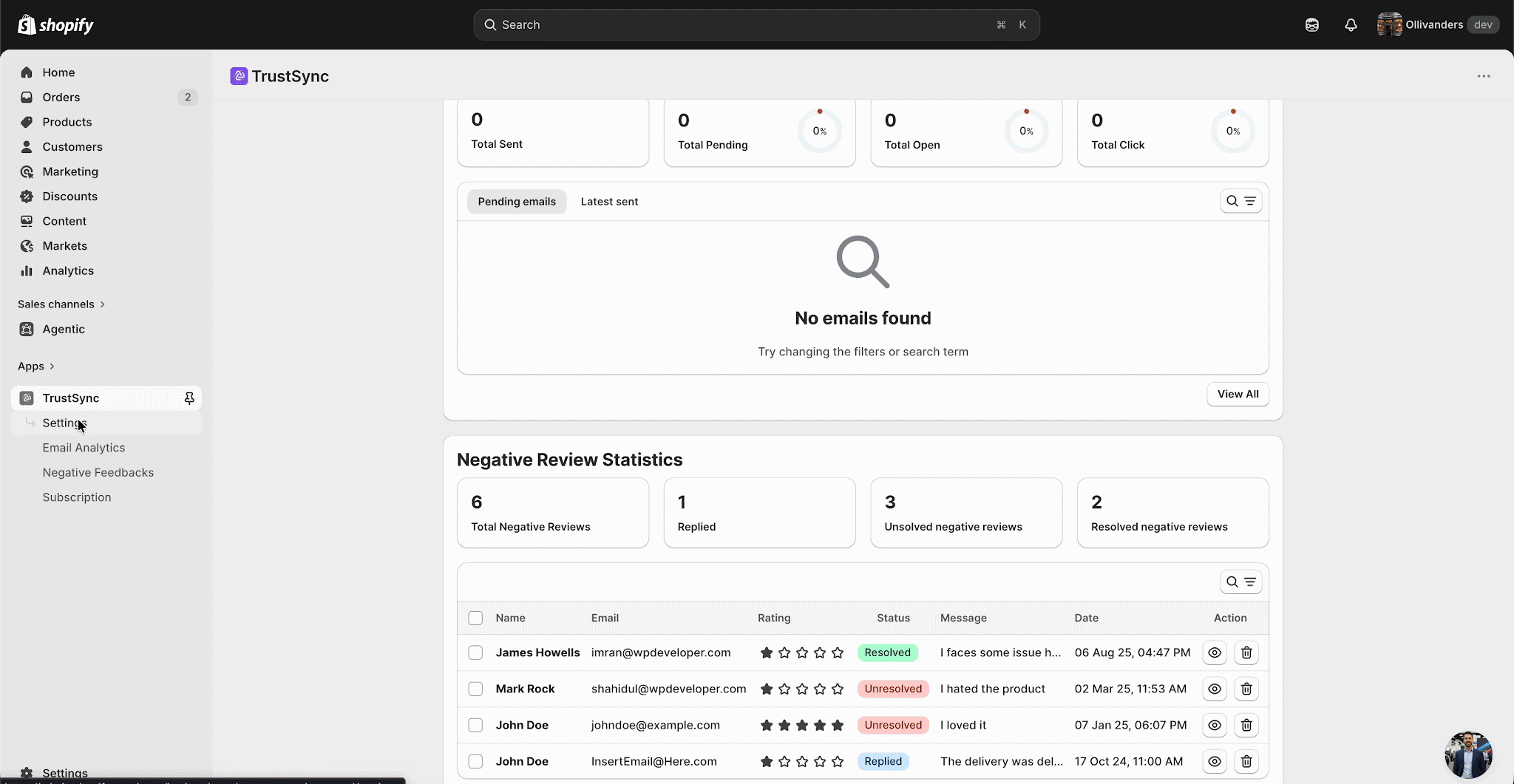Open Email Analytics in sidebar

pyautogui.click(x=84, y=448)
